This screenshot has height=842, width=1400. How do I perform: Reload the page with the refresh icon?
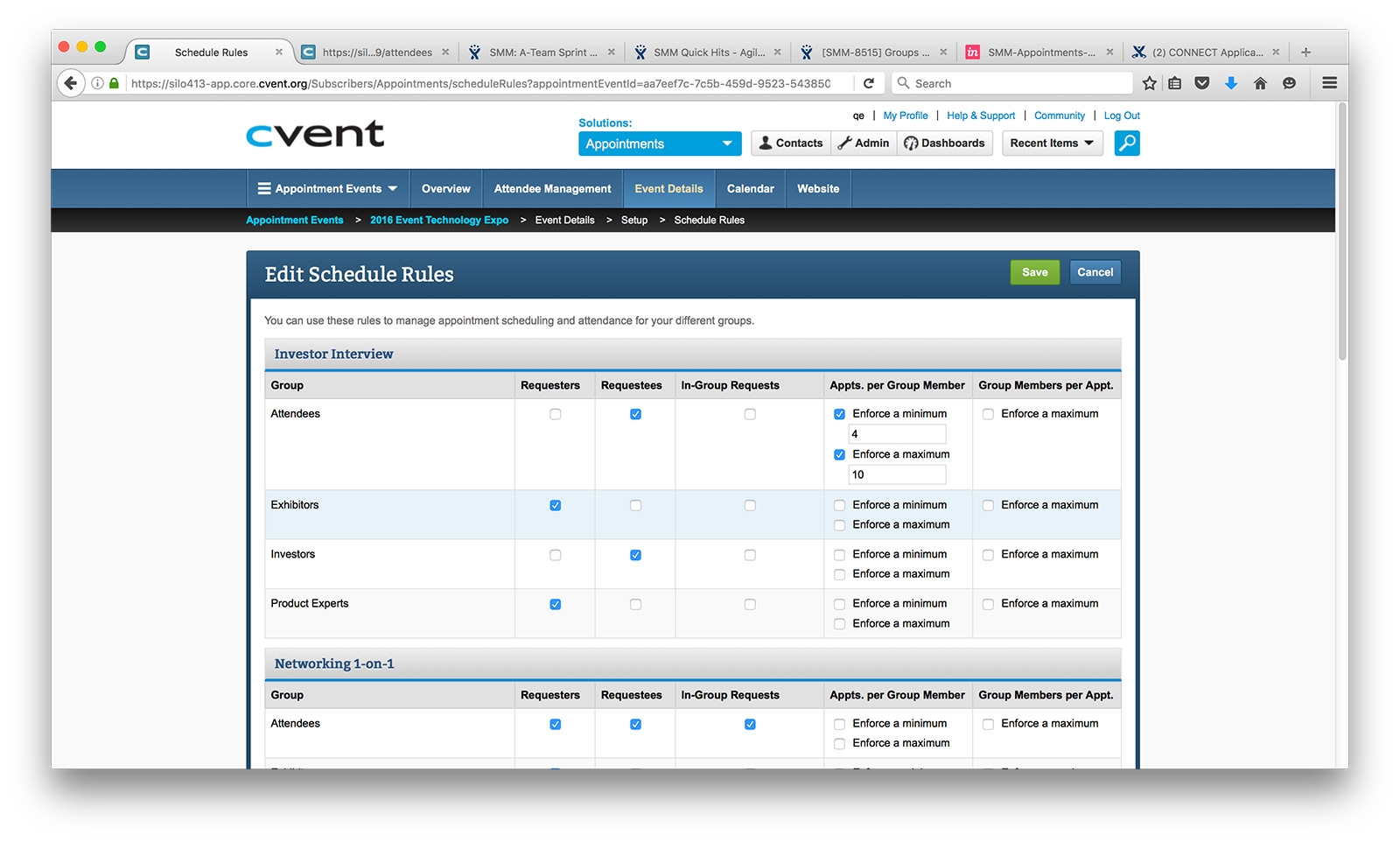point(869,83)
